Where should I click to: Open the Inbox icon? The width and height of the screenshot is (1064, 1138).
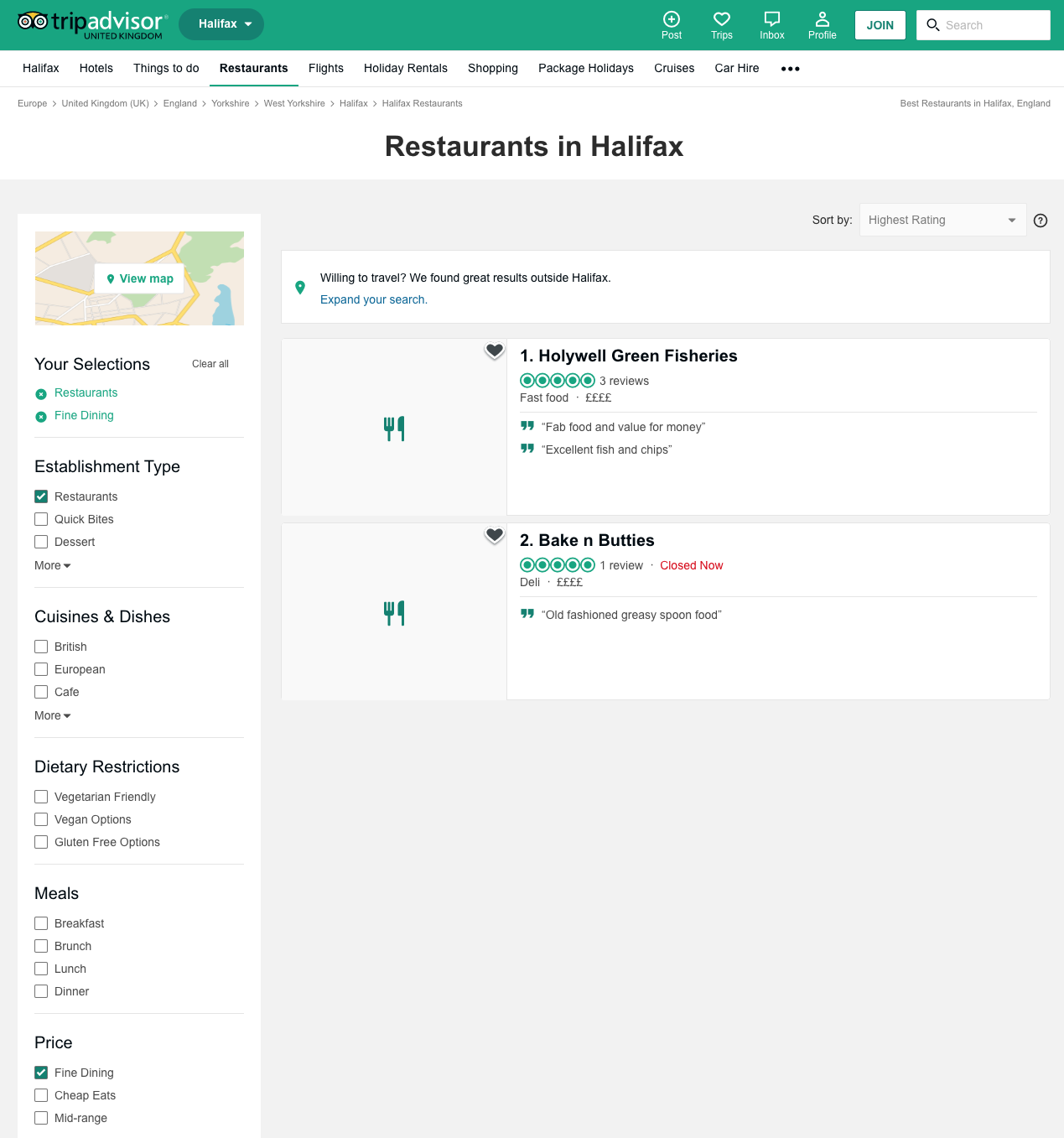point(771,19)
